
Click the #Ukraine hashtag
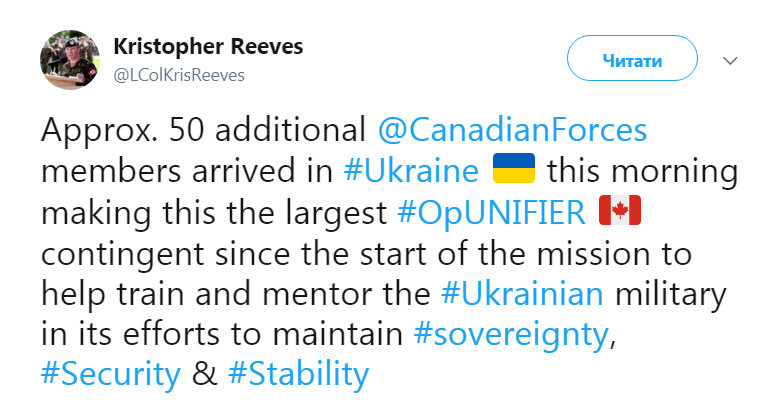(x=412, y=171)
